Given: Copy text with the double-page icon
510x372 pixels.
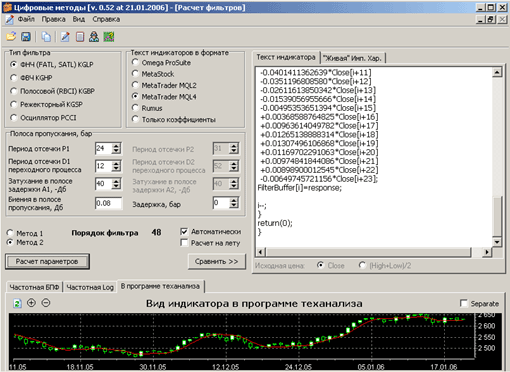Looking at the screenshot, I should [x=46, y=36].
